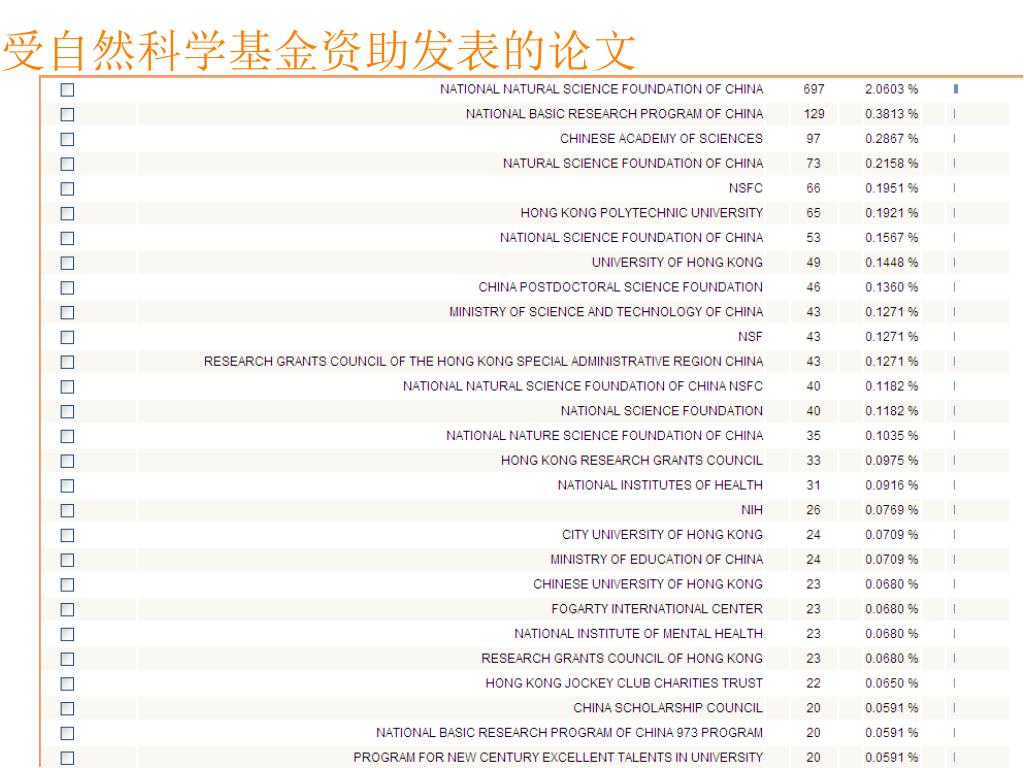Viewport: 1024px width, 768px height.
Task: Click the CHINA SCHOLARSHIP COUNCIL label
Action: (667, 708)
